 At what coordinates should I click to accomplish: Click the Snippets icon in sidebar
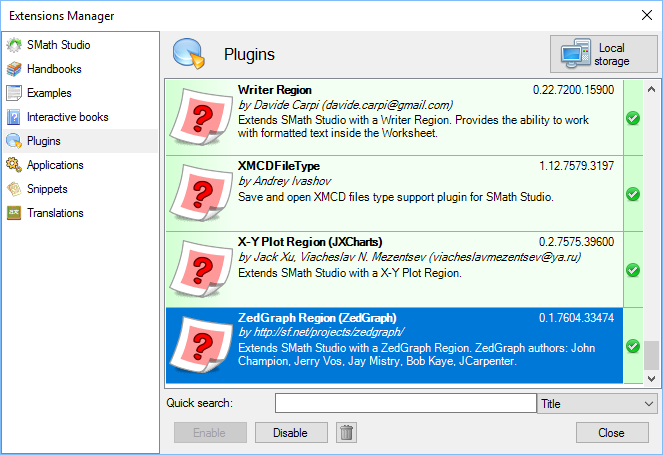[14, 189]
